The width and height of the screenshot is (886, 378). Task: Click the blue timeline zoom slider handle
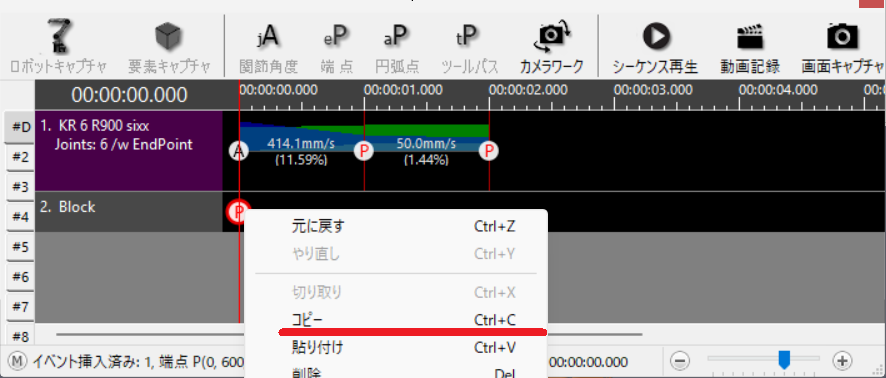784,359
